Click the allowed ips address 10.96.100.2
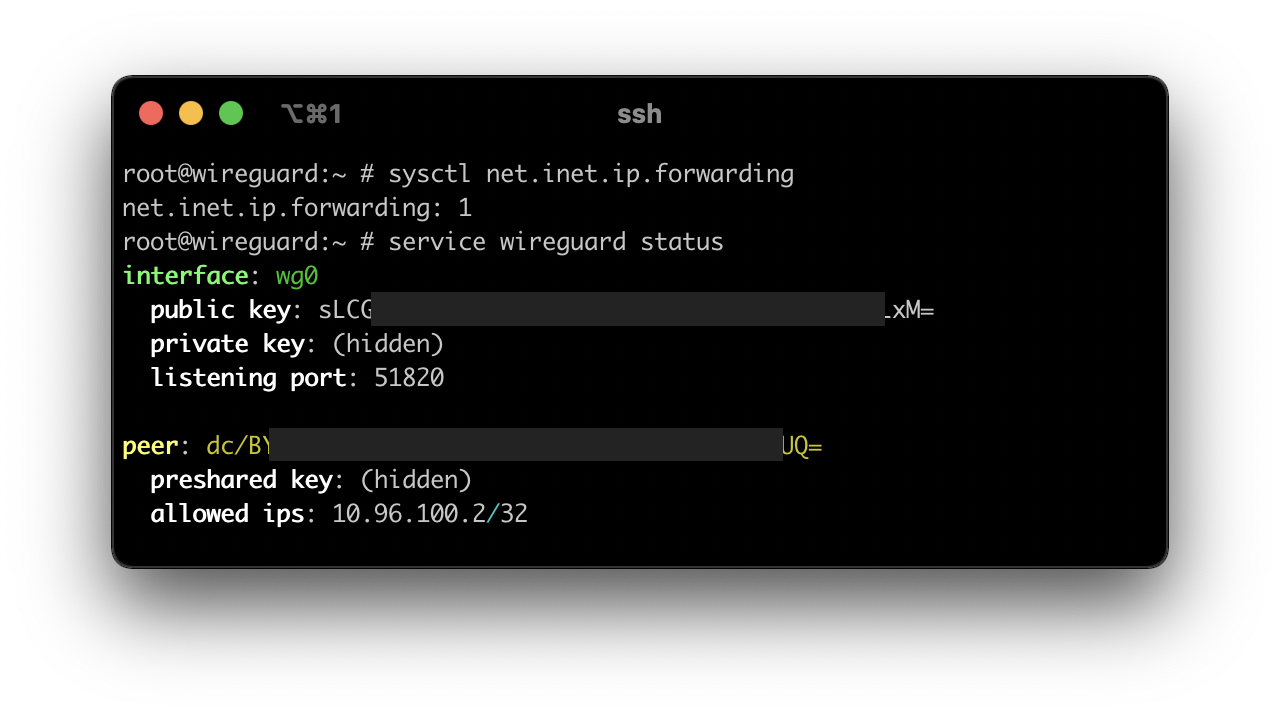 (409, 514)
